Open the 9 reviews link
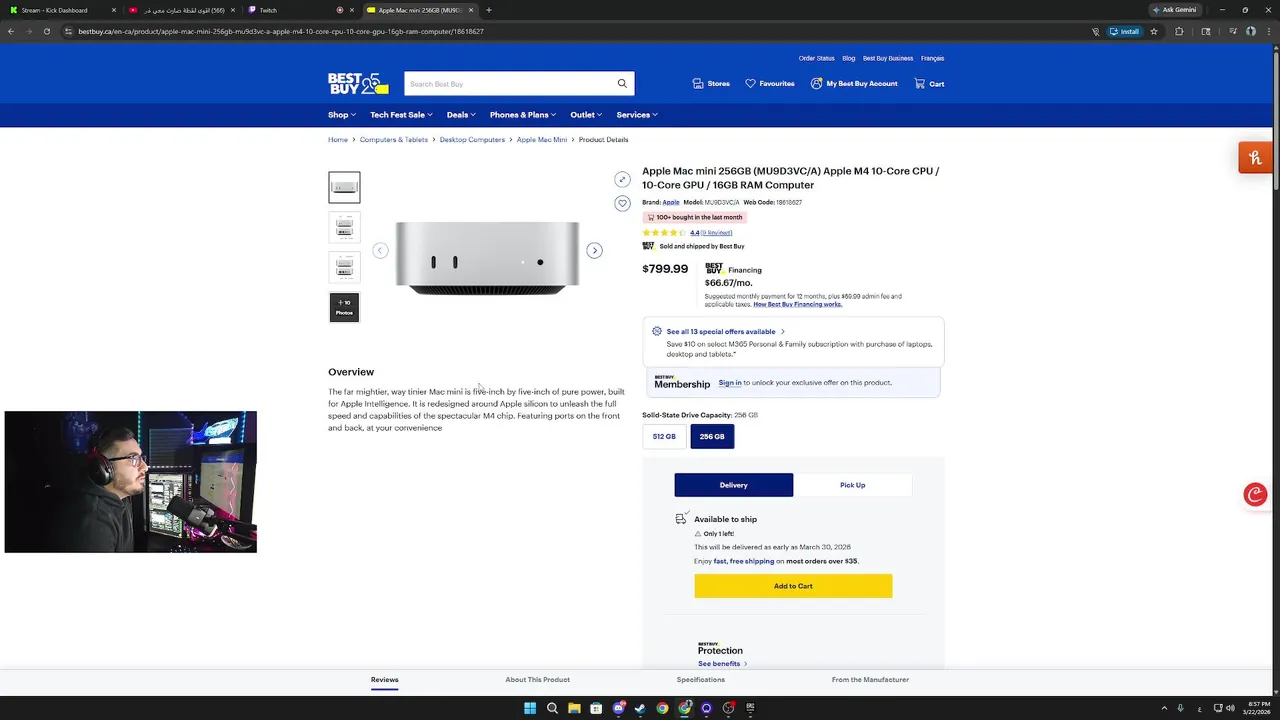This screenshot has height=720, width=1280. point(716,233)
